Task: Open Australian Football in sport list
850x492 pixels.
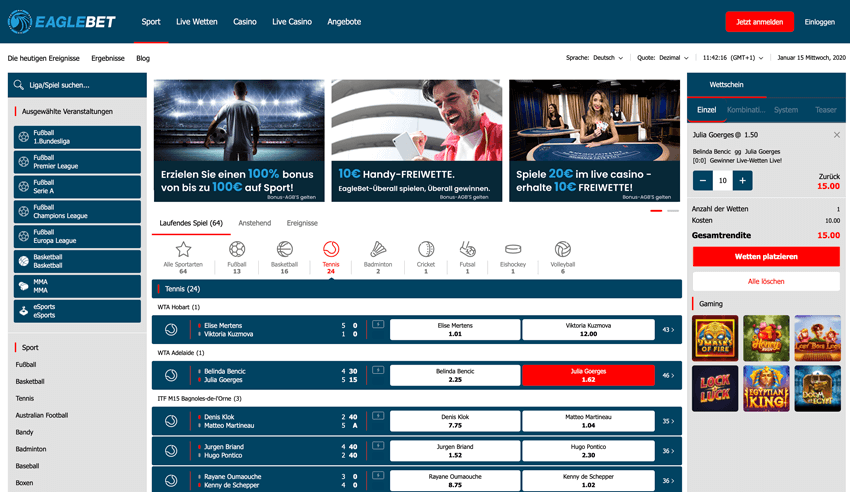Action: point(42,415)
